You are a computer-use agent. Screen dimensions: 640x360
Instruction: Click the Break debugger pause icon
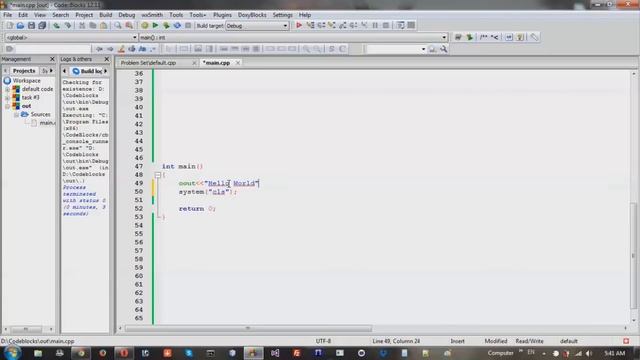(x=375, y=26)
